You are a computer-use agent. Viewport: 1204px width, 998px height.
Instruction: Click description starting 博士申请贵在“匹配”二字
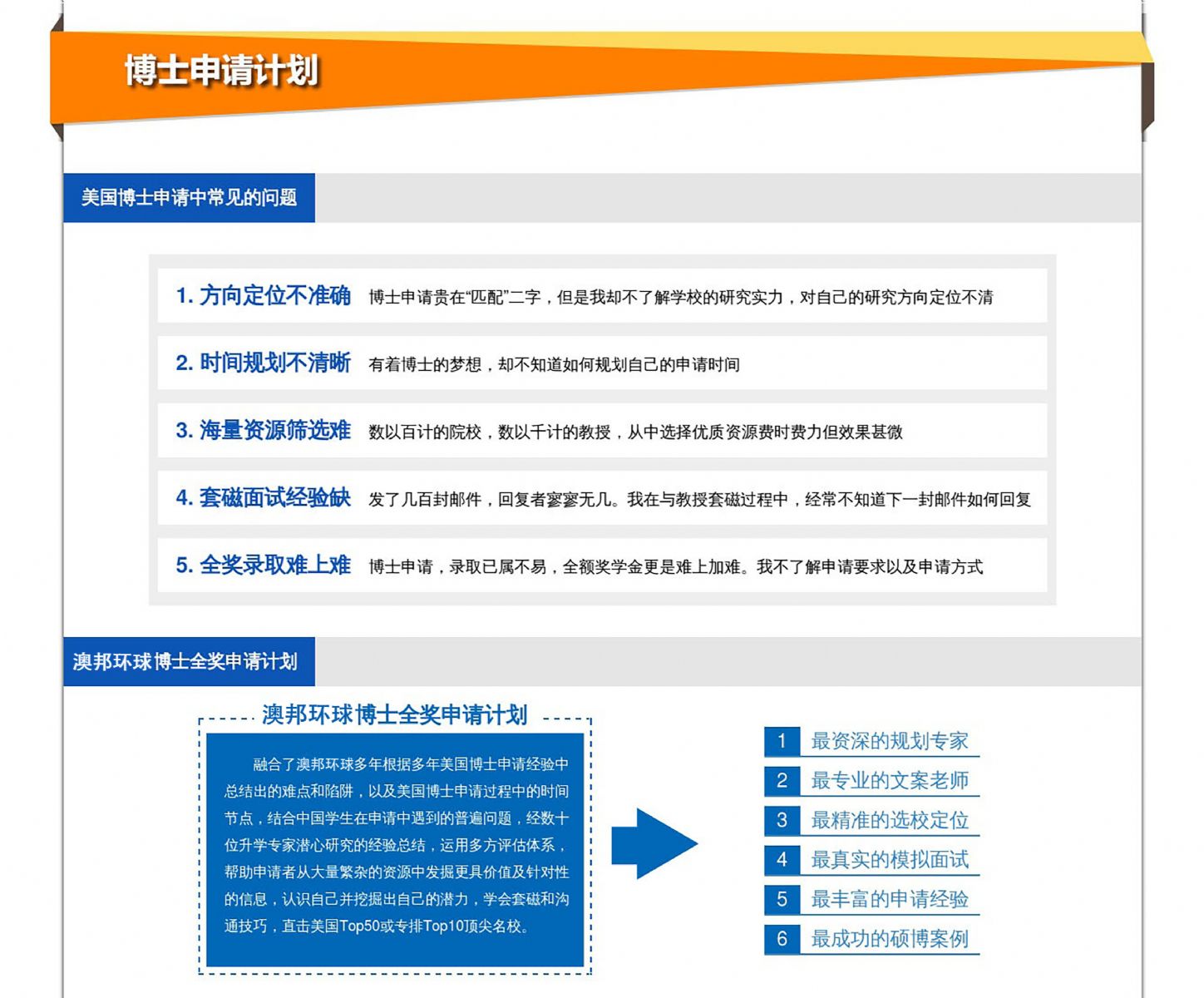(x=681, y=298)
